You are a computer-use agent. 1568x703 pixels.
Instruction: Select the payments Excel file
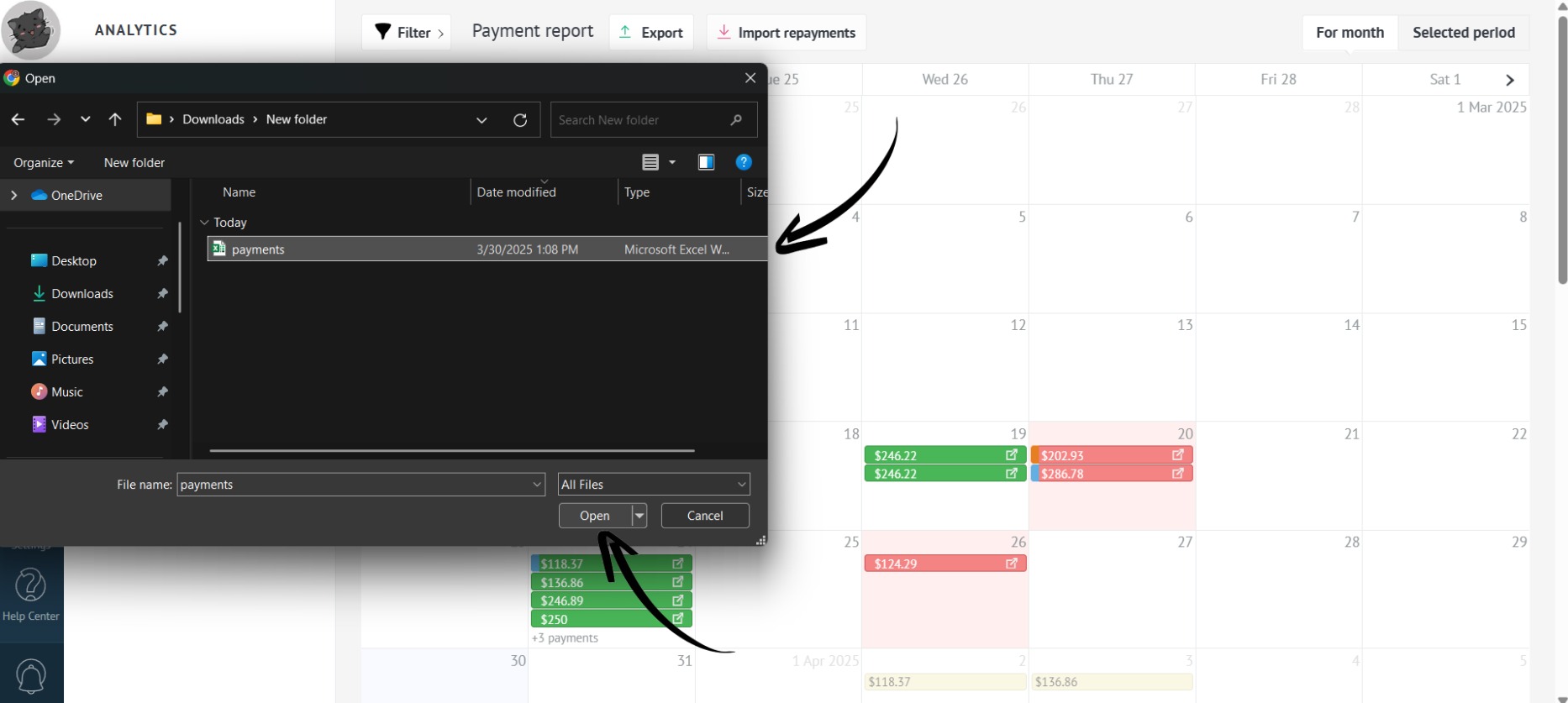point(259,249)
